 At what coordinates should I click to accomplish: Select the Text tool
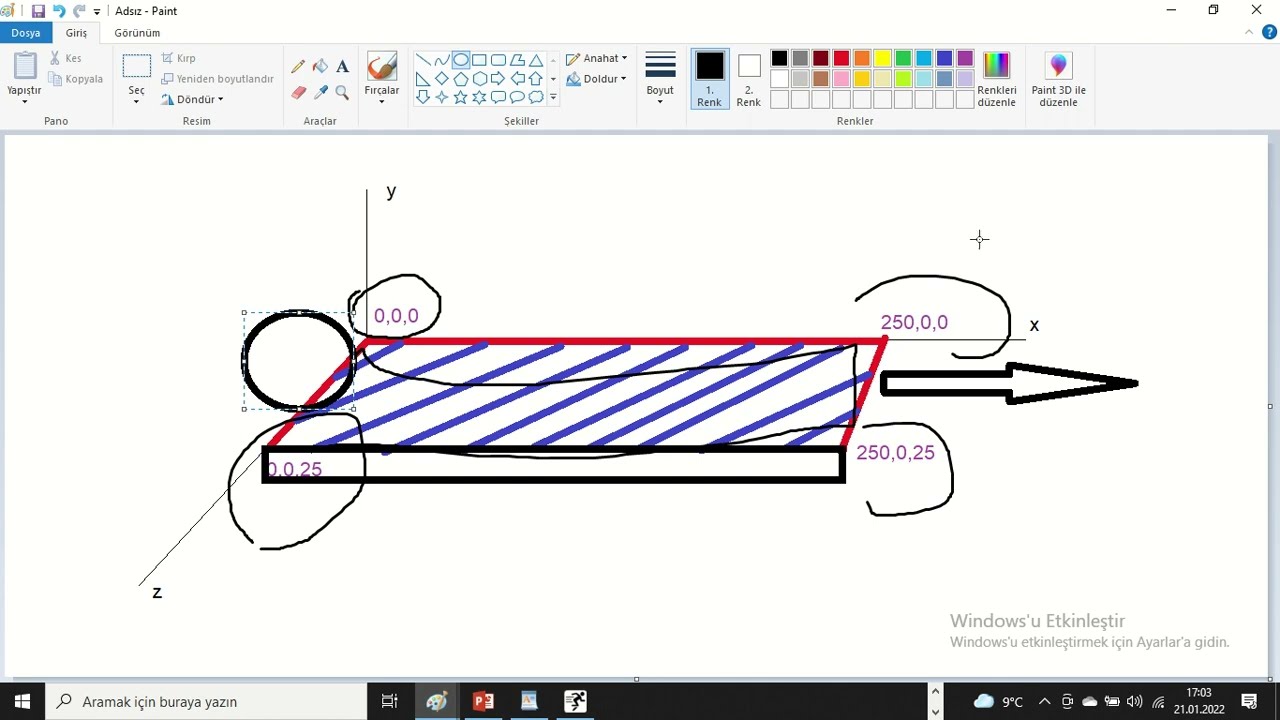point(342,67)
